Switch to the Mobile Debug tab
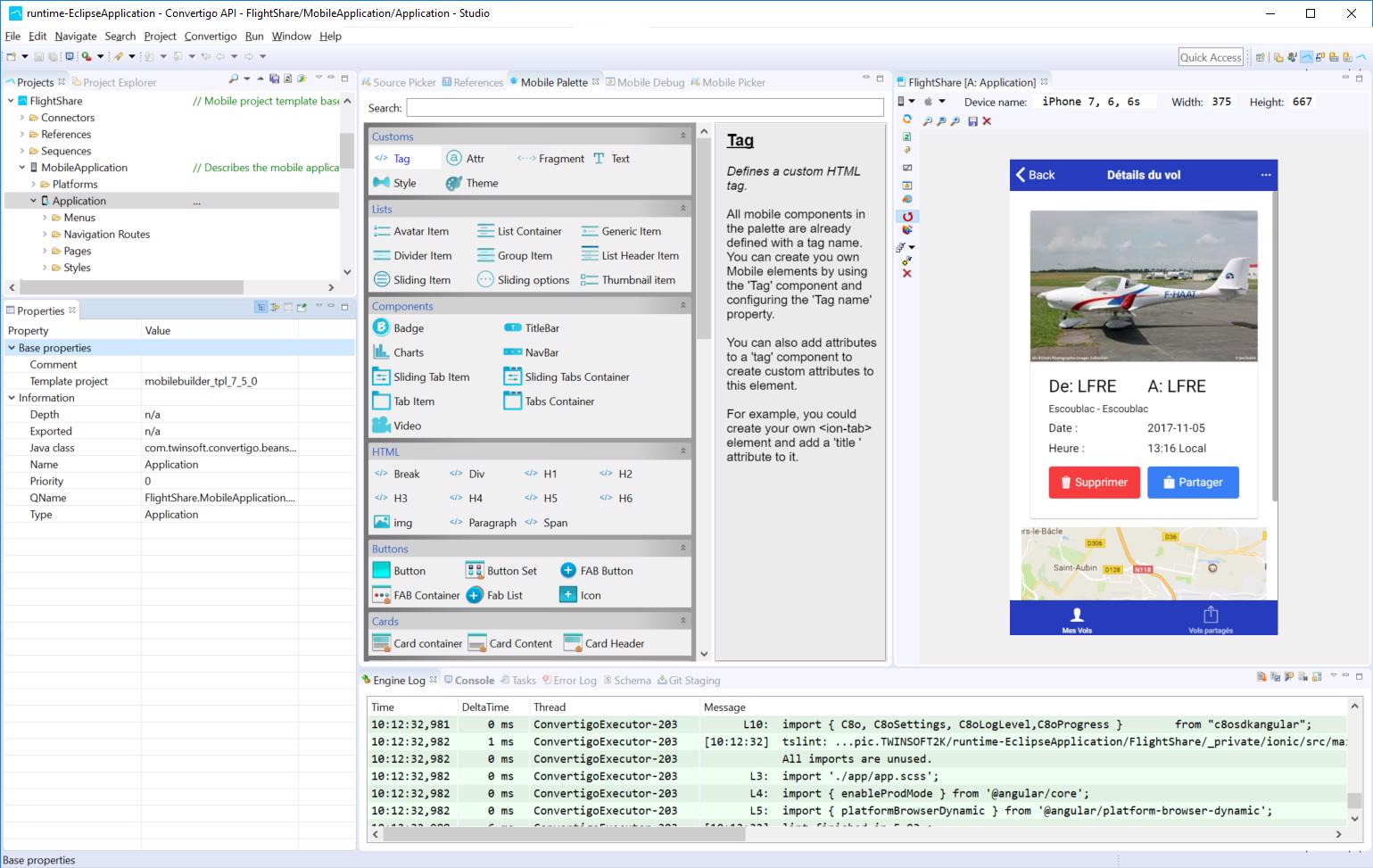 coord(645,82)
